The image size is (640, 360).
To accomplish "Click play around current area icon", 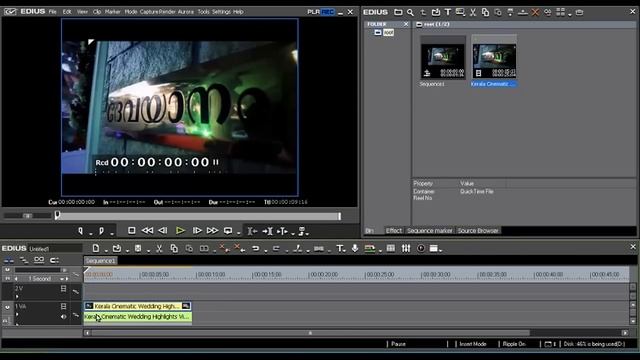I will (x=282, y=231).
